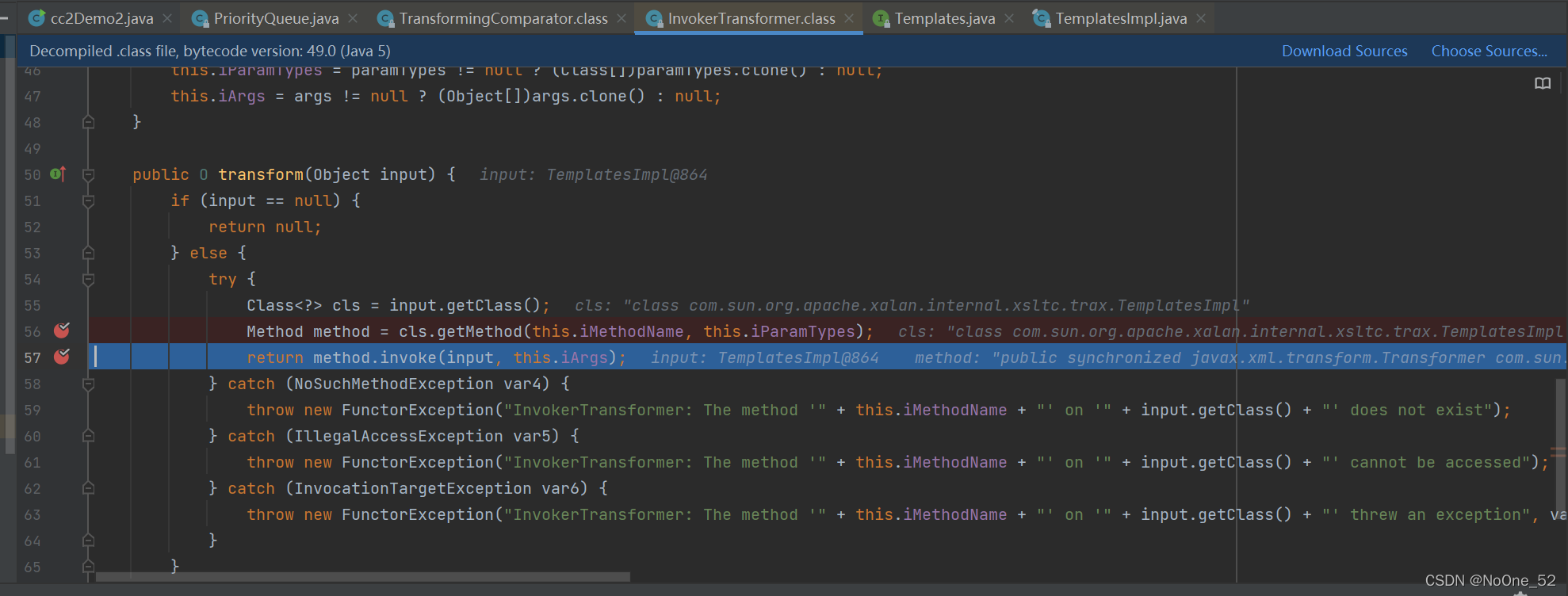Click the Download Sources link
The height and width of the screenshot is (596, 1568).
click(x=1344, y=51)
